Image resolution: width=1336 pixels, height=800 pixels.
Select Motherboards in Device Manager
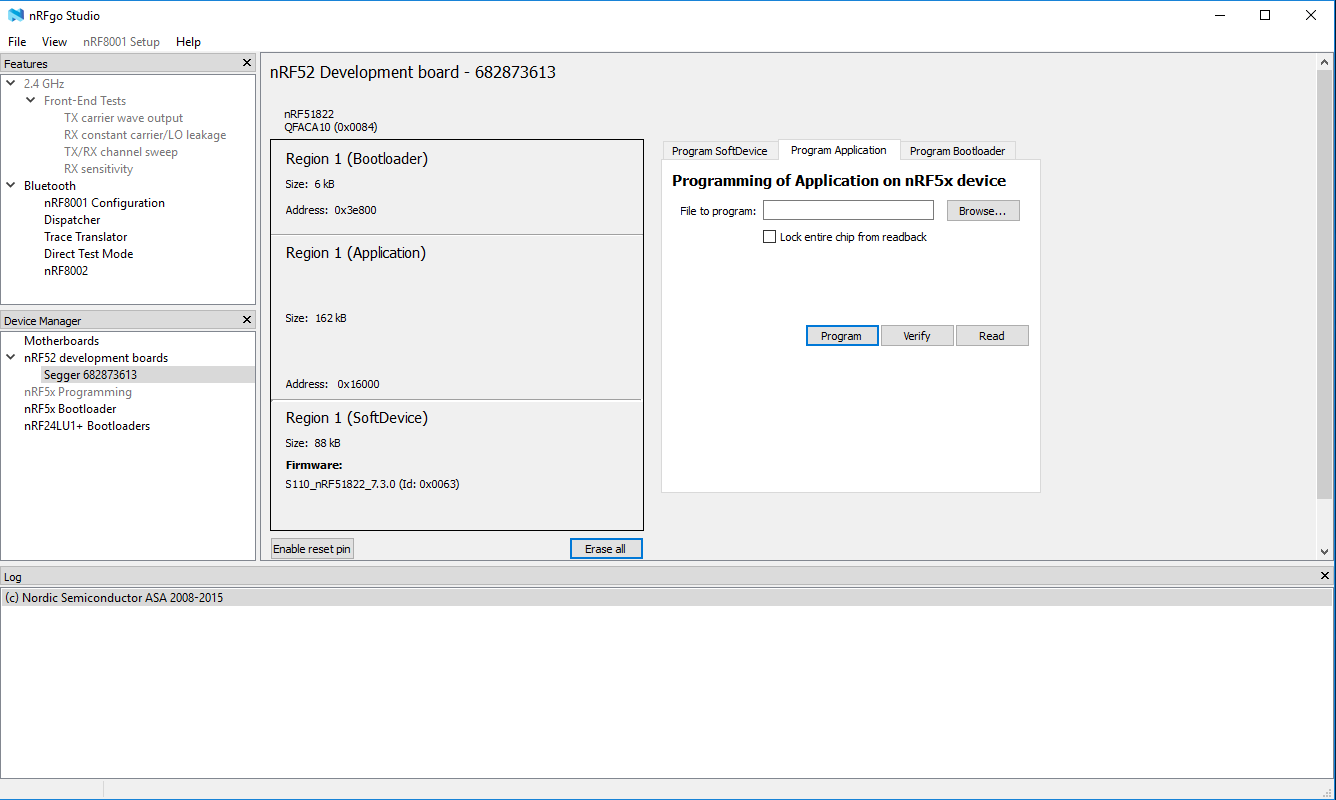pyautogui.click(x=62, y=341)
